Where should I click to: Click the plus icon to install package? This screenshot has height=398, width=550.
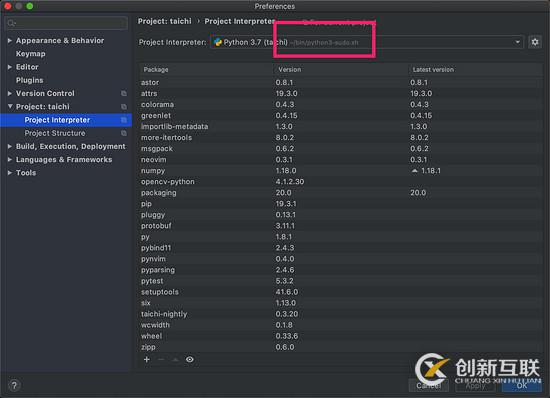[147, 359]
